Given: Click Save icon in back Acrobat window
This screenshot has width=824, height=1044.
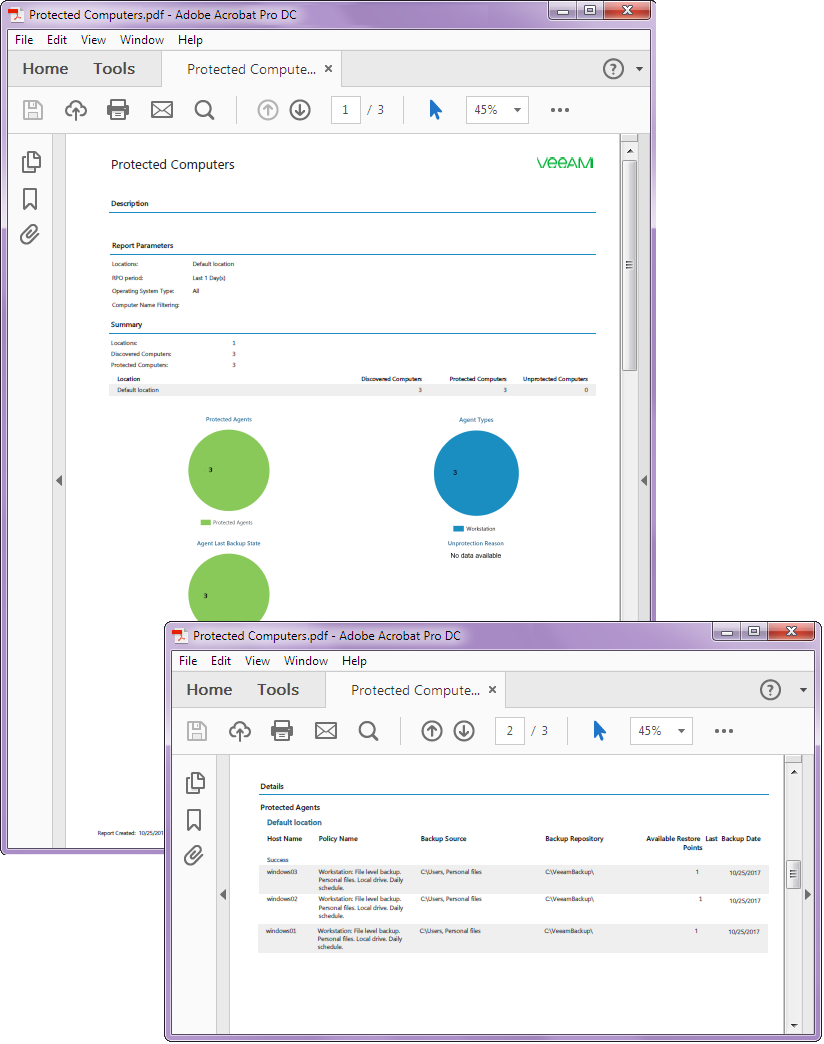Looking at the screenshot, I should coord(33,110).
